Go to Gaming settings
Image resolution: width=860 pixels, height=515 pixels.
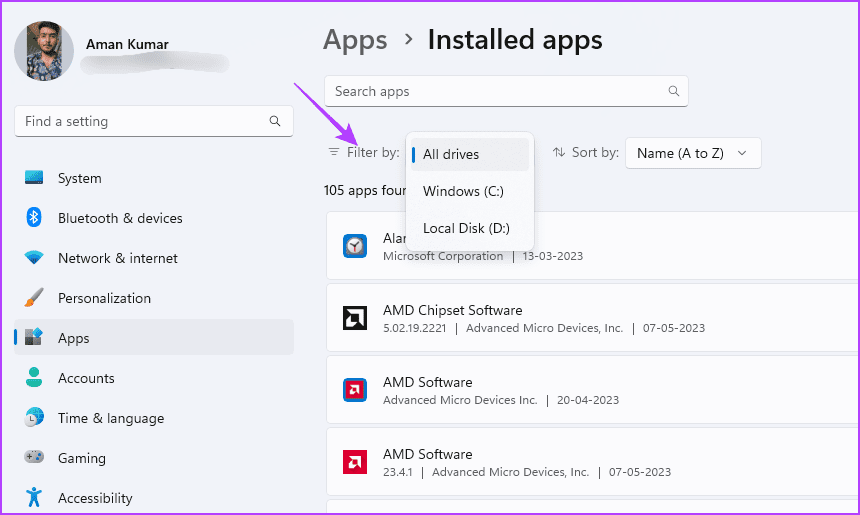coord(154,457)
